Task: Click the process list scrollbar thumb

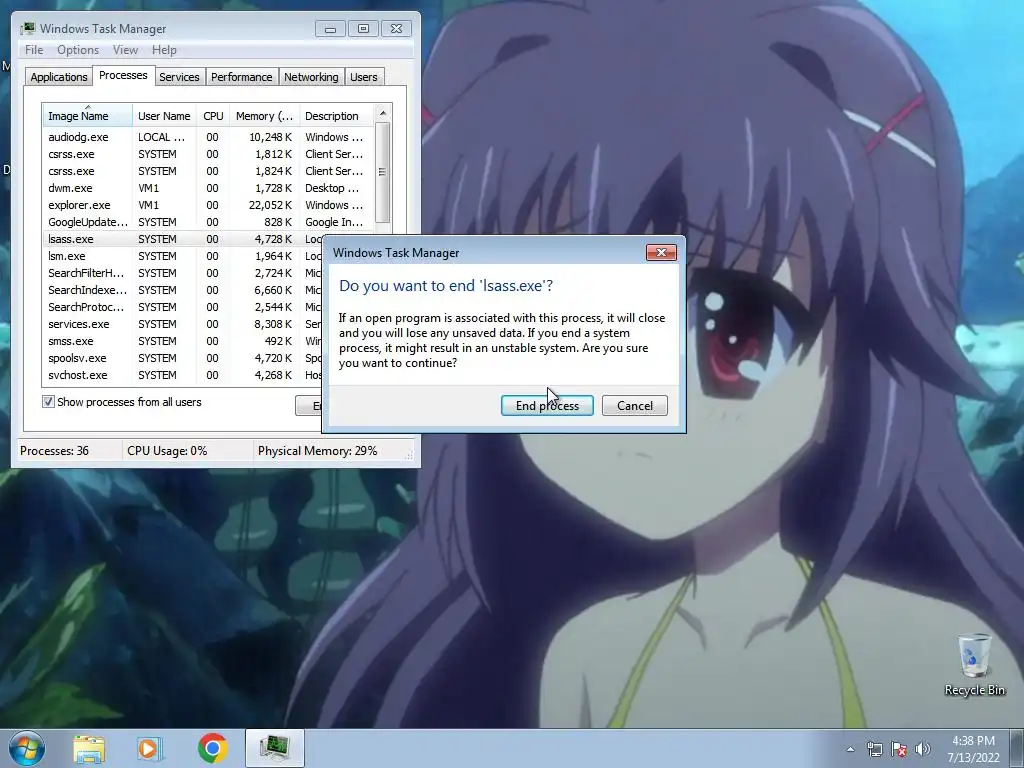Action: pos(383,172)
